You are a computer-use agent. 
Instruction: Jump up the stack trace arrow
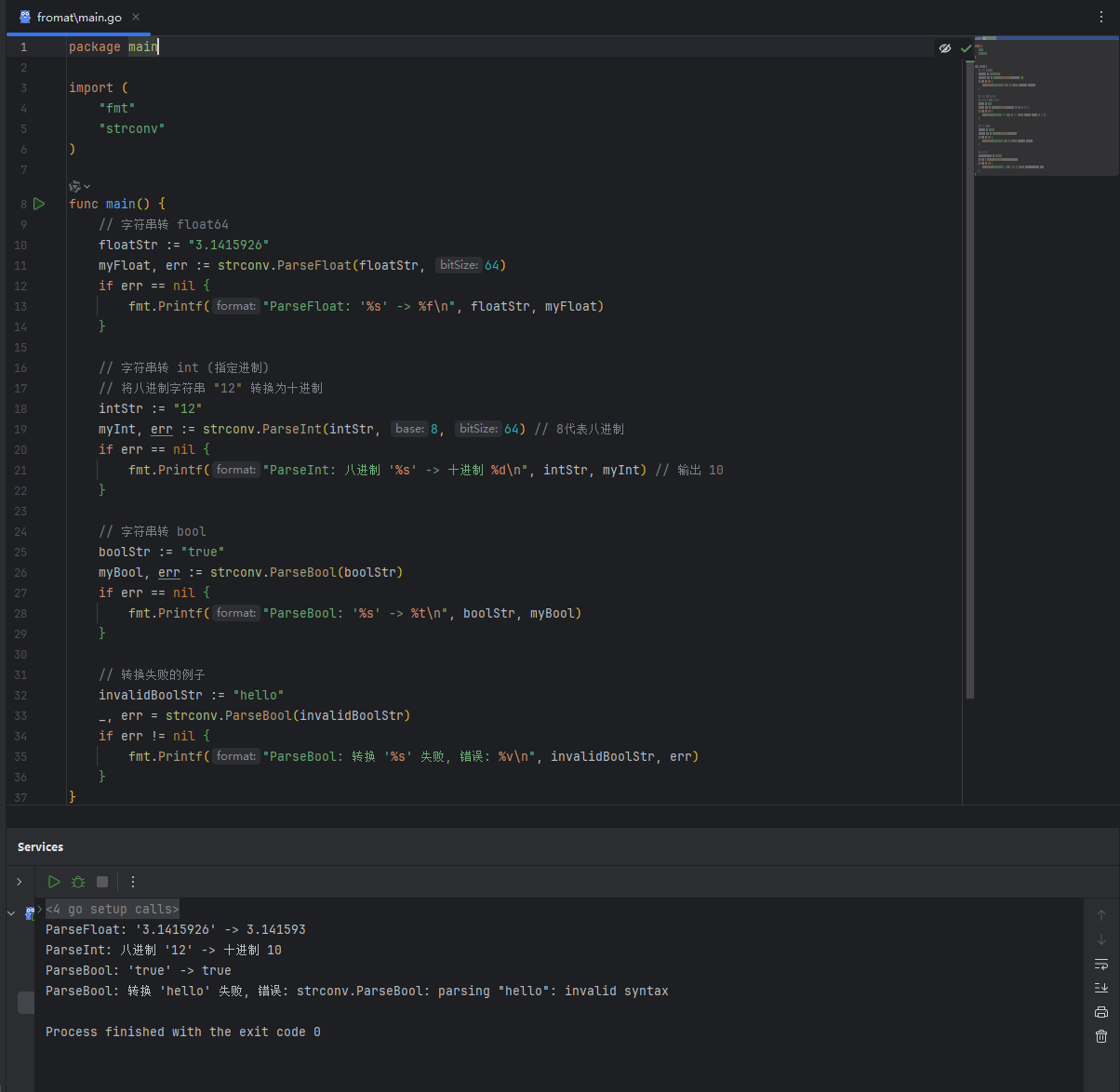coord(1101,915)
